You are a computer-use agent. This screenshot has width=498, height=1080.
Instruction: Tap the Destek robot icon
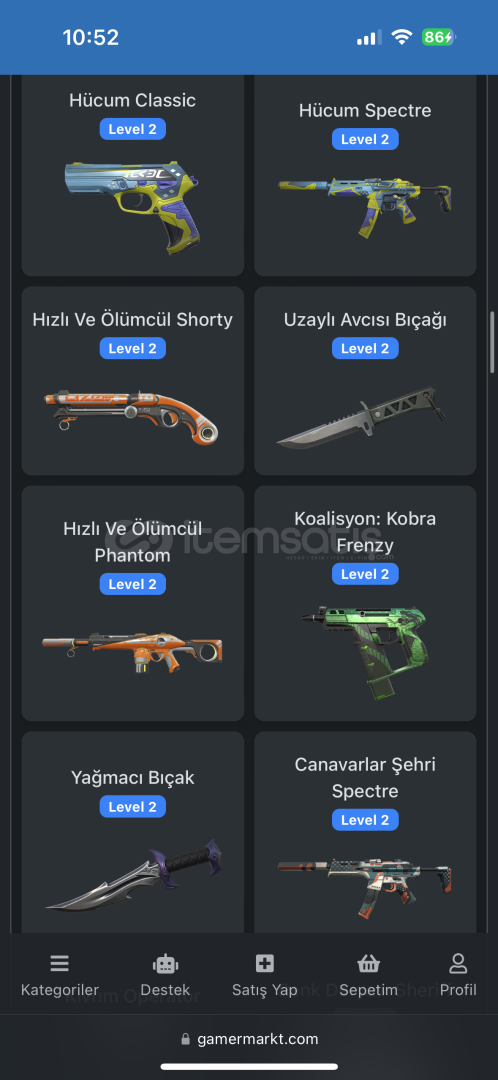(165, 964)
